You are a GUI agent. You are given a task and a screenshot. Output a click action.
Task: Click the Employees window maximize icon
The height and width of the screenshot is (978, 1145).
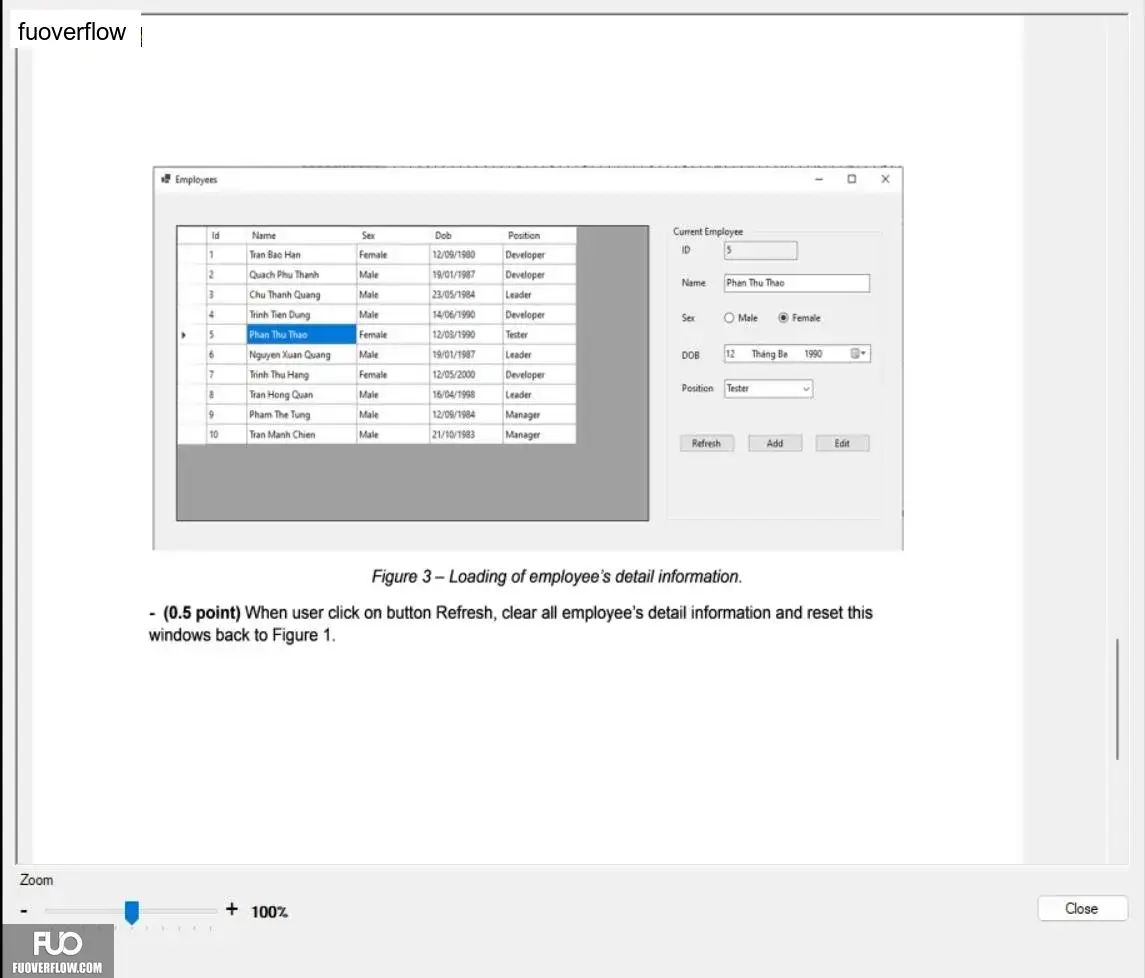pyautogui.click(x=851, y=179)
